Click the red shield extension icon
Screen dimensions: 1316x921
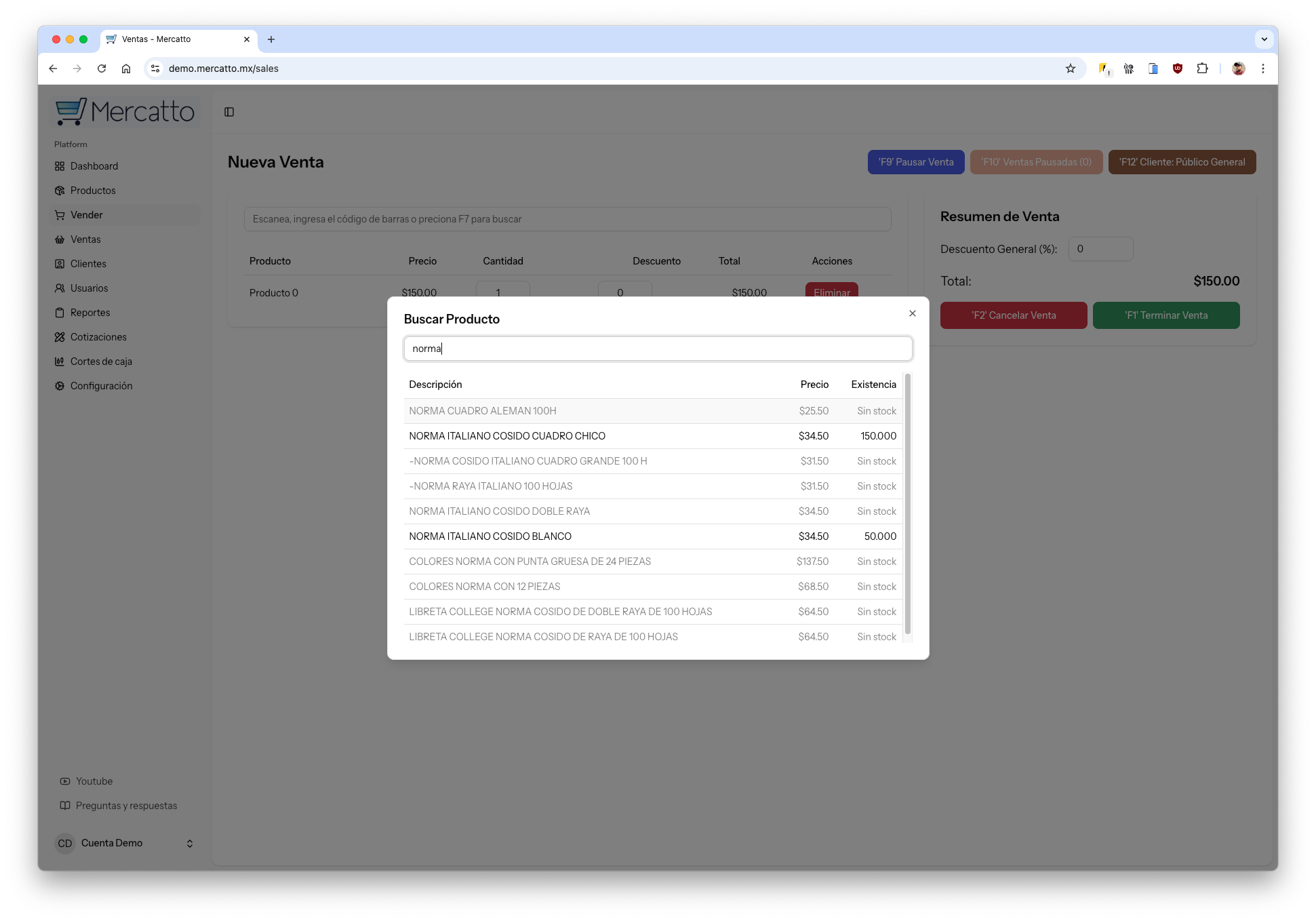coord(1178,68)
